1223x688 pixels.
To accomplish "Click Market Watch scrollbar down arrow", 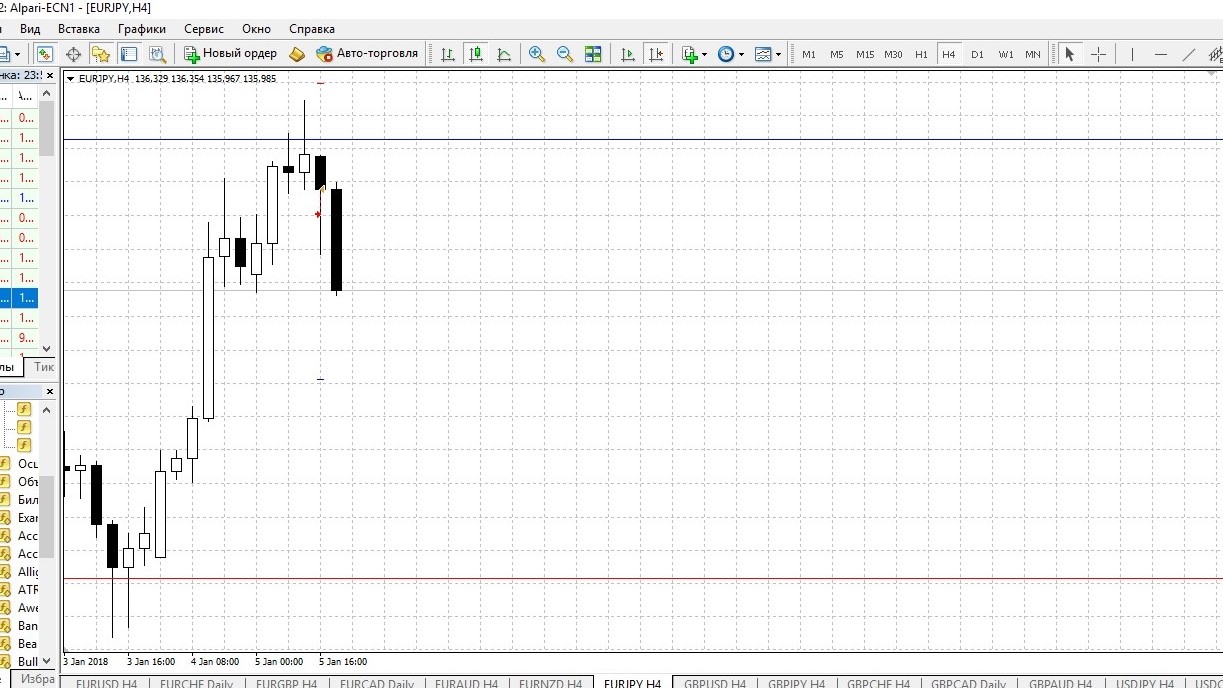I will click(46, 348).
